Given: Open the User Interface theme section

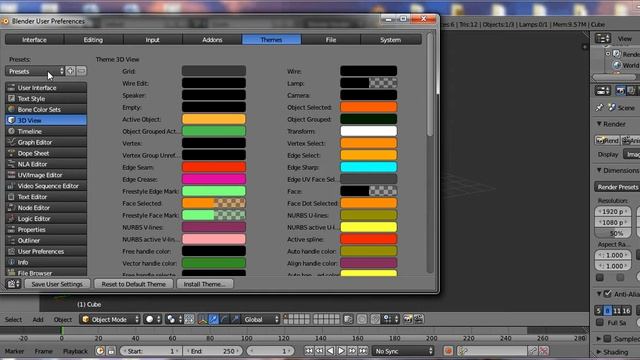Looking at the screenshot, I should [46, 88].
